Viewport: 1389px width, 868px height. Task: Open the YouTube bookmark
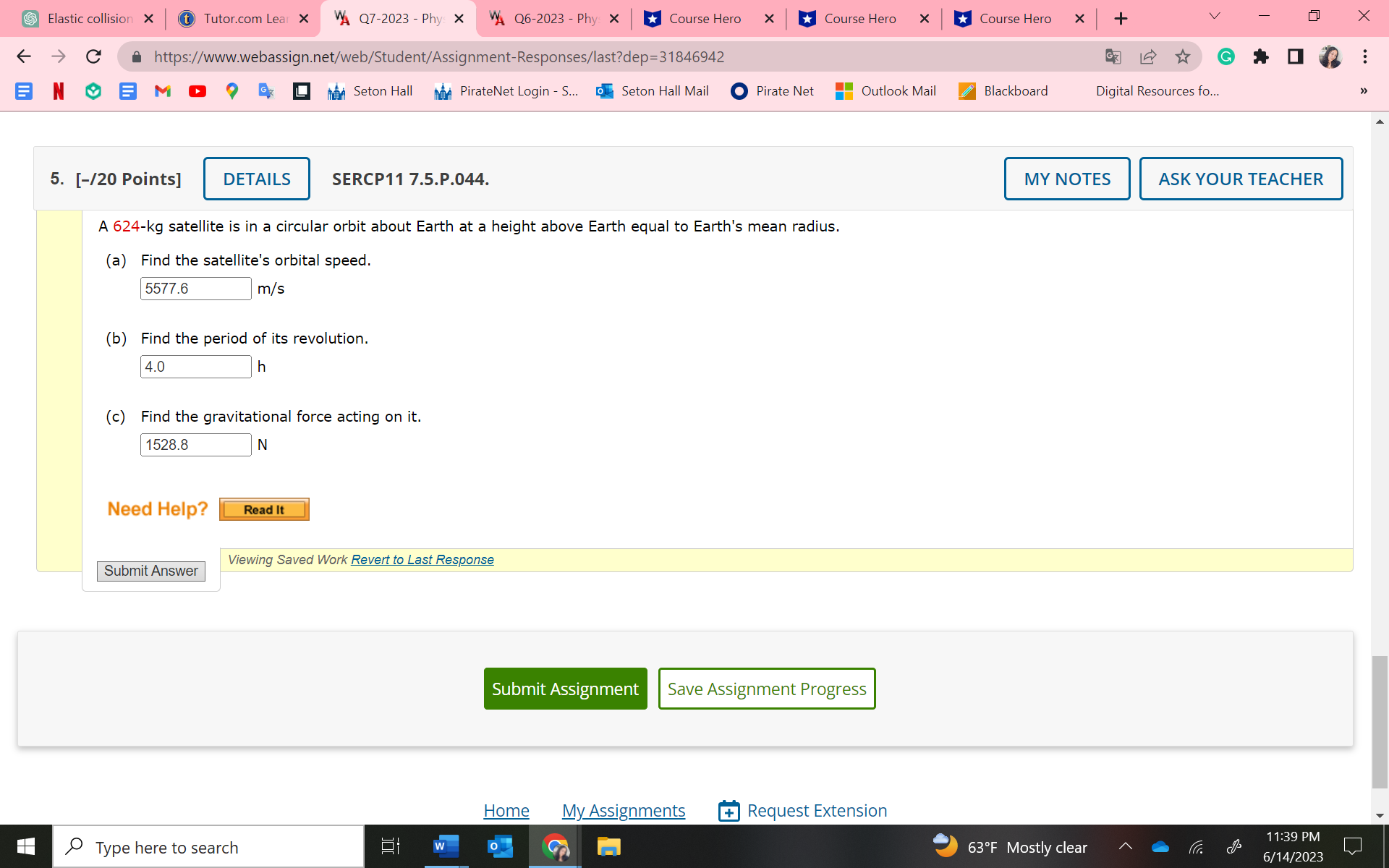coord(197,90)
